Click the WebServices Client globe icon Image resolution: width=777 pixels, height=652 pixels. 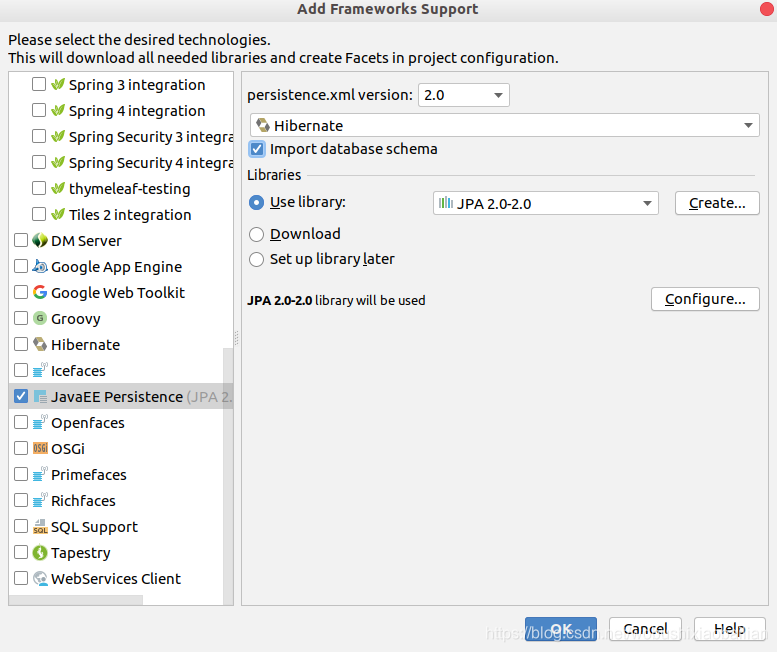coord(40,578)
